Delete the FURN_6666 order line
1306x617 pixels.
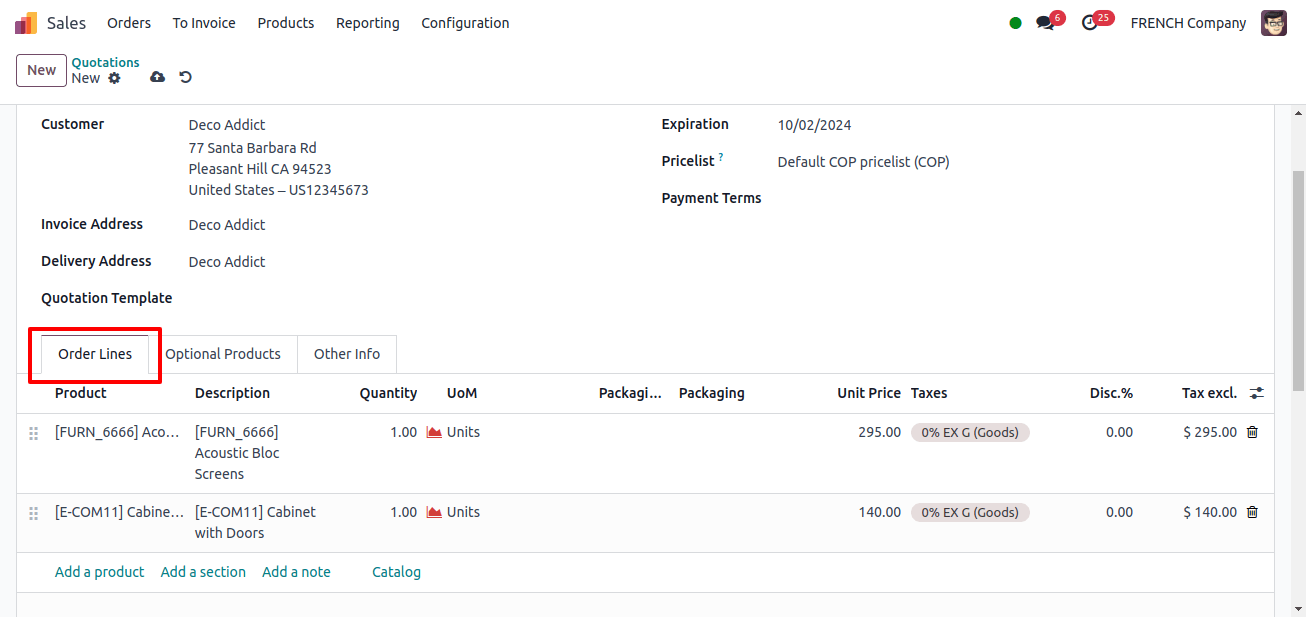(1252, 432)
